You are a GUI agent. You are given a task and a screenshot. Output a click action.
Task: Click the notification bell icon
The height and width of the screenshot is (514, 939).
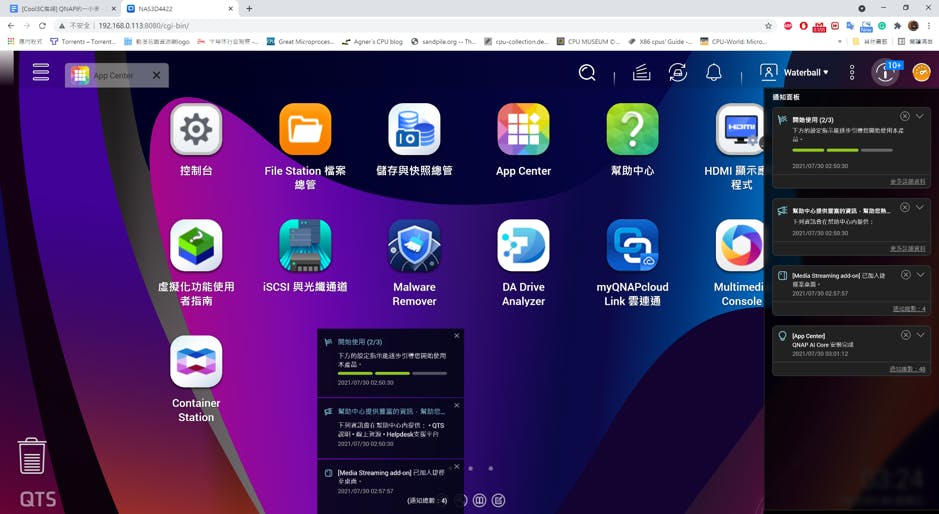click(713, 73)
